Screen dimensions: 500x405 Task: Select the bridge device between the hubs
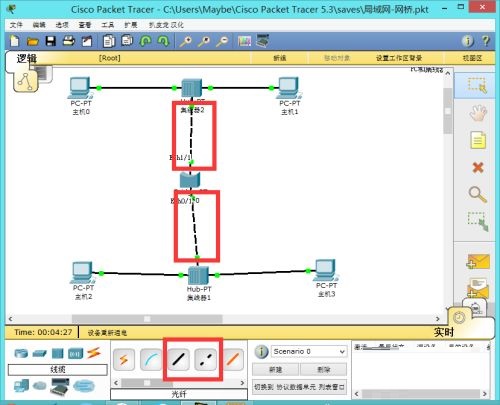190,180
